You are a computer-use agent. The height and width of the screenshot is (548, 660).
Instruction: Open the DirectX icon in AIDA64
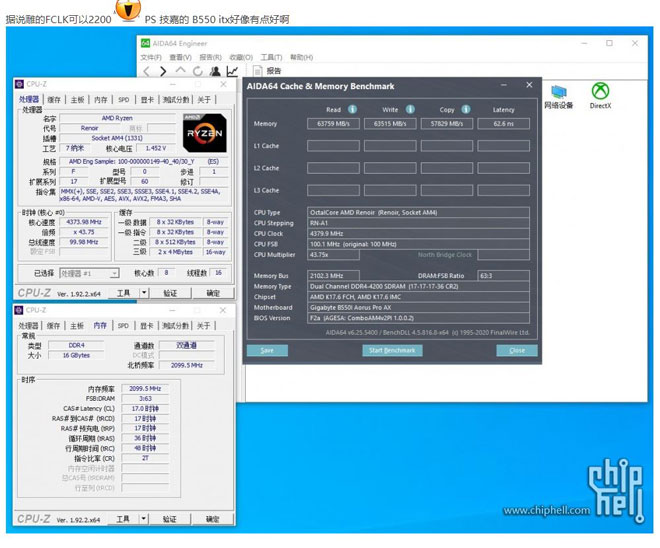pos(600,96)
